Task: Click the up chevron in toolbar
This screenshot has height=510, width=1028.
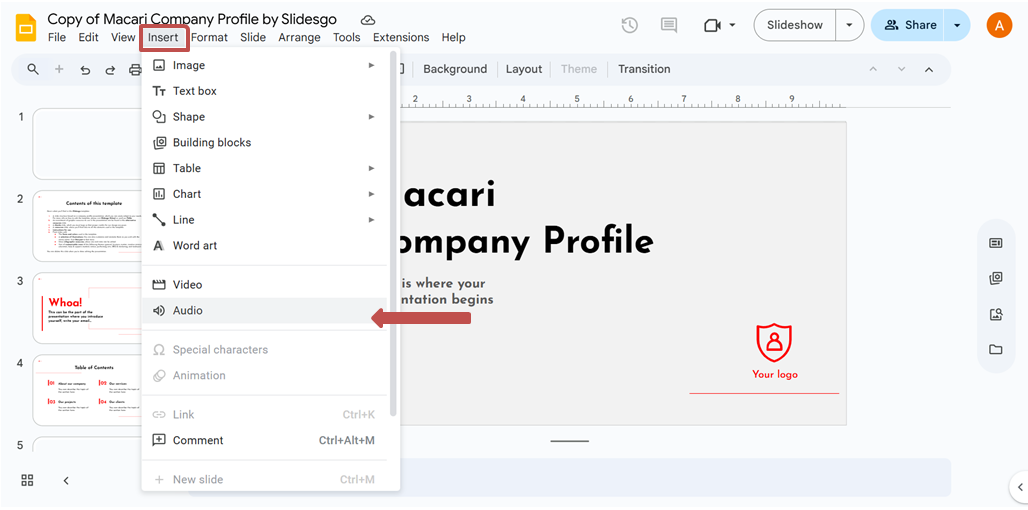Action: pos(873,69)
